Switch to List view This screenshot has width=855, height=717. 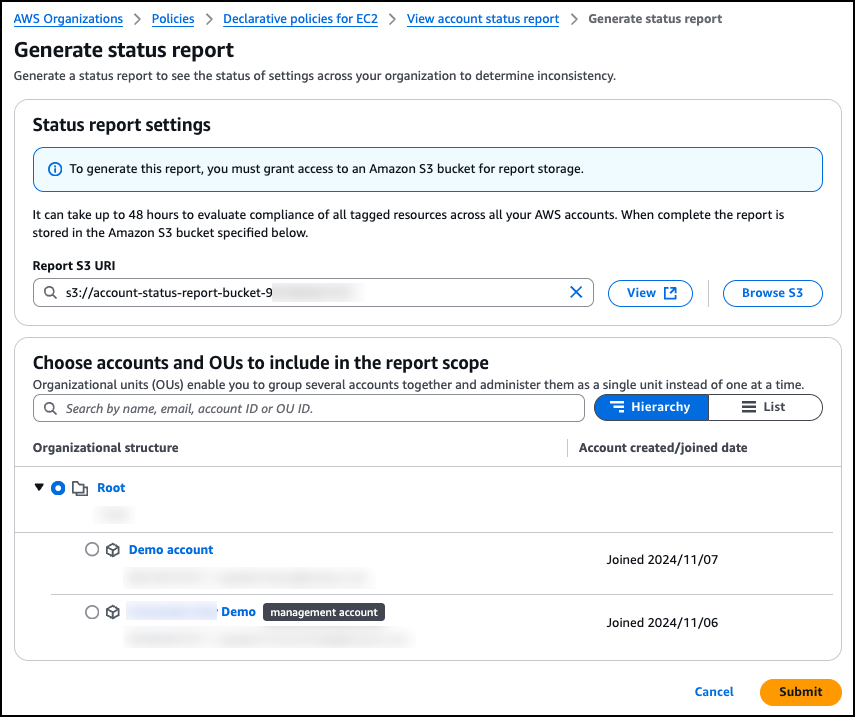(765, 407)
